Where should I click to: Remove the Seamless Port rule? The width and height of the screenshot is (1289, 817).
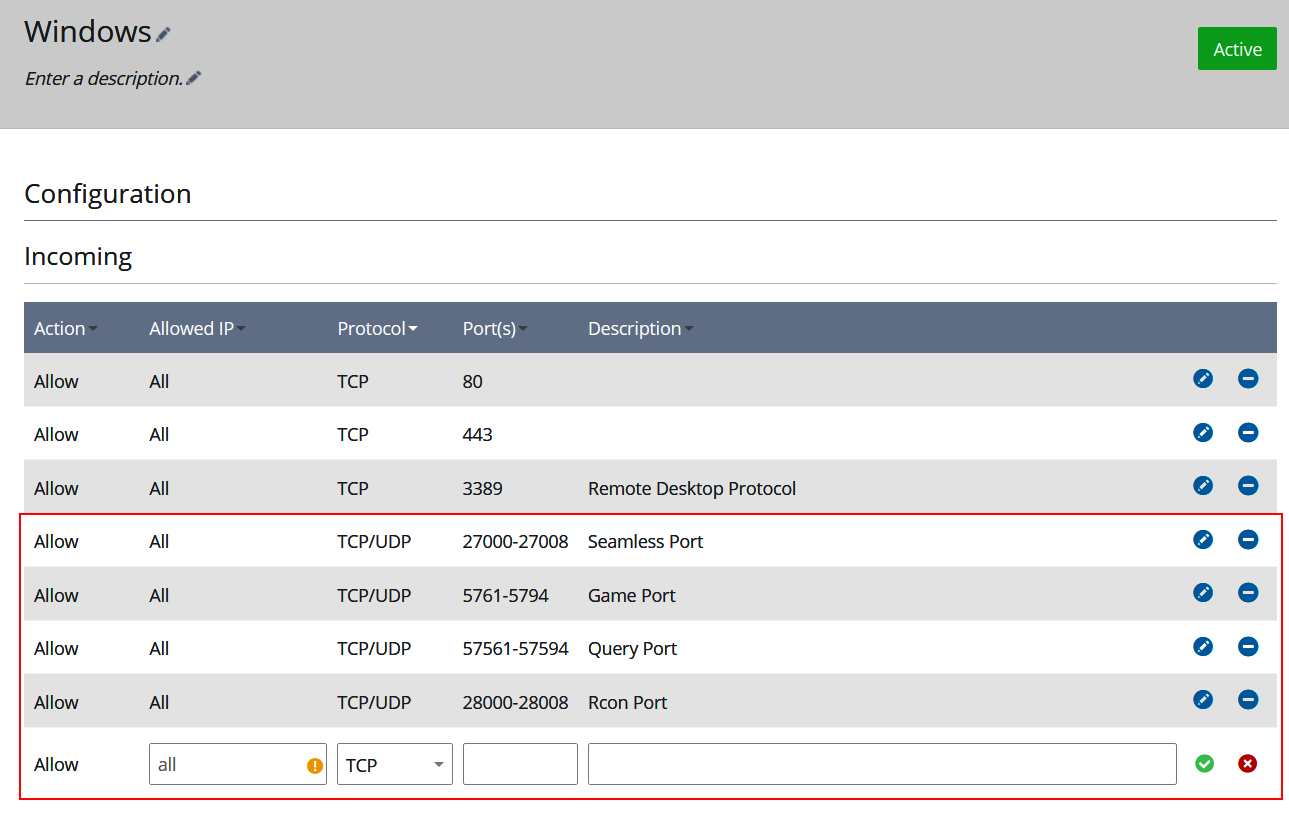(x=1248, y=539)
